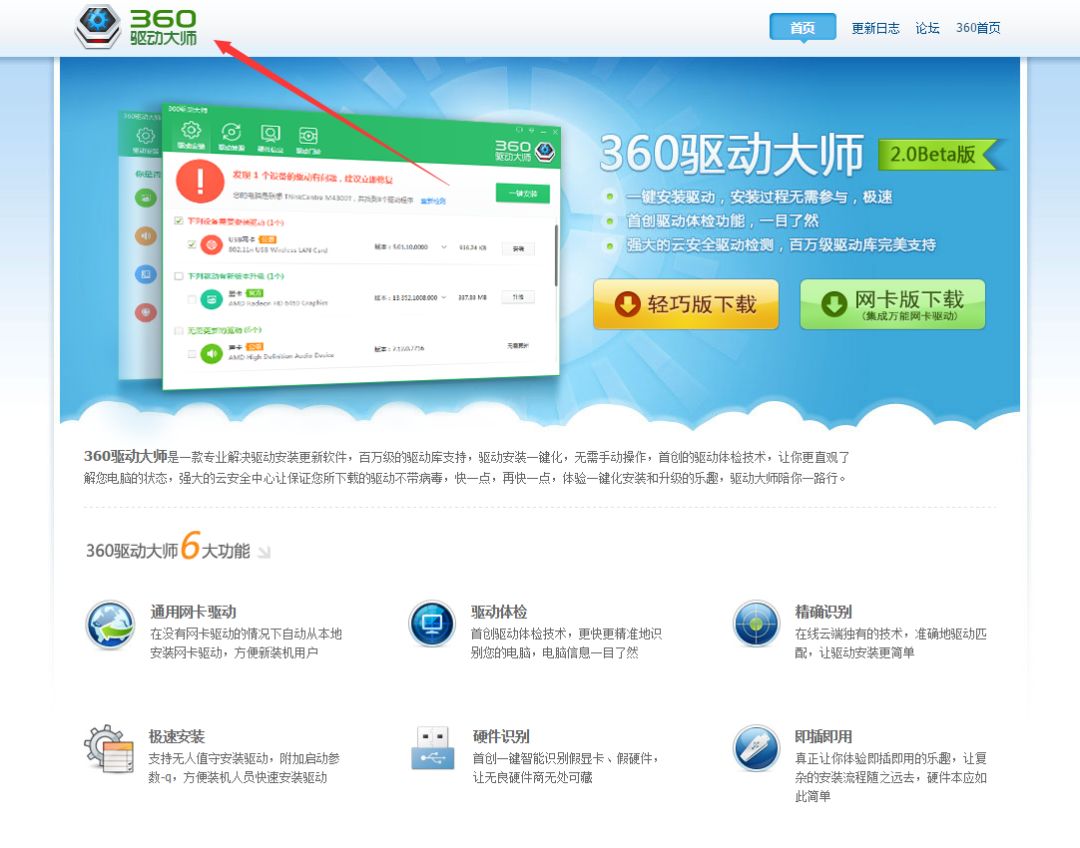Go to the 论坛 link
Screen dimensions: 1080x848
(927, 28)
